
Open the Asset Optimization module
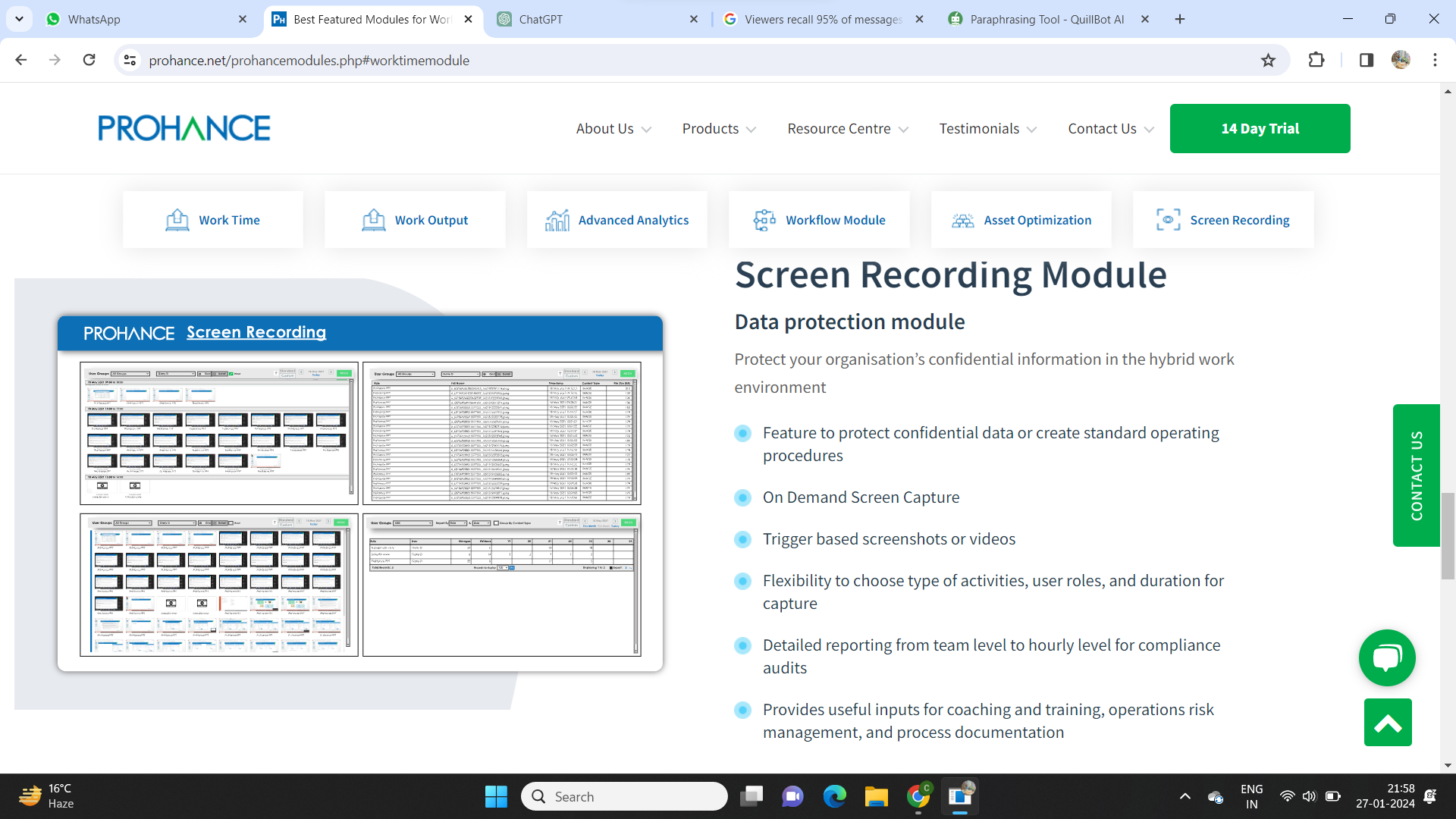click(x=963, y=219)
